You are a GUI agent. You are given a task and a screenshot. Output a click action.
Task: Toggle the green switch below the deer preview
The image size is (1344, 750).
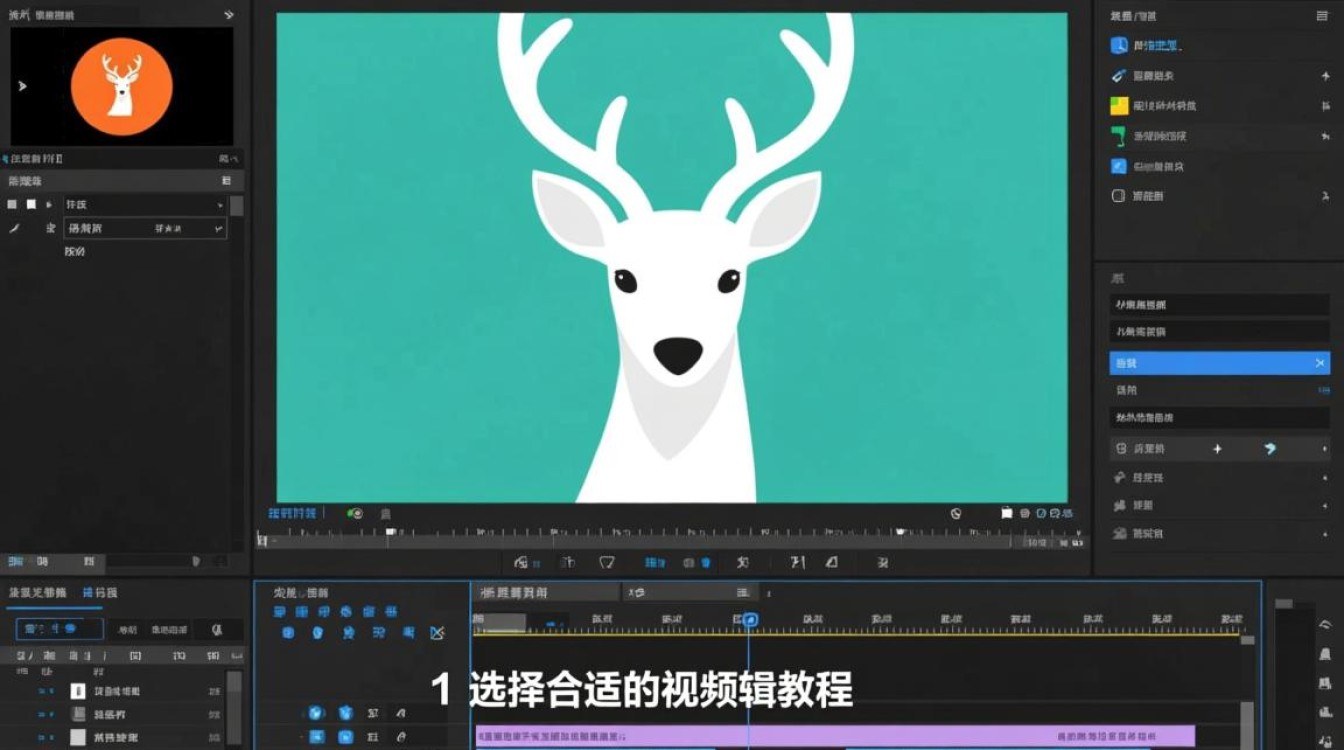(x=354, y=513)
